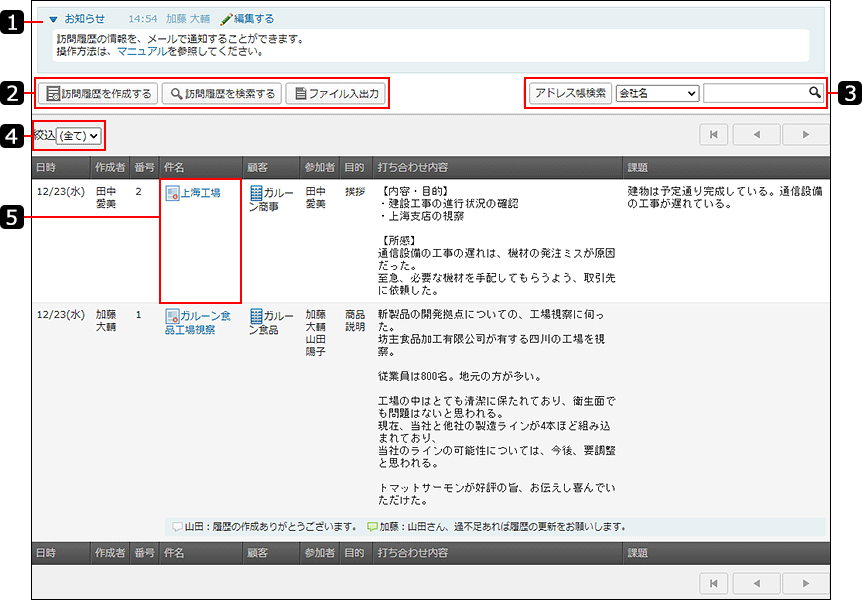Open the 絞込 (全て) filter dropdown
Viewport: 862px width, 600px height.
(79, 135)
